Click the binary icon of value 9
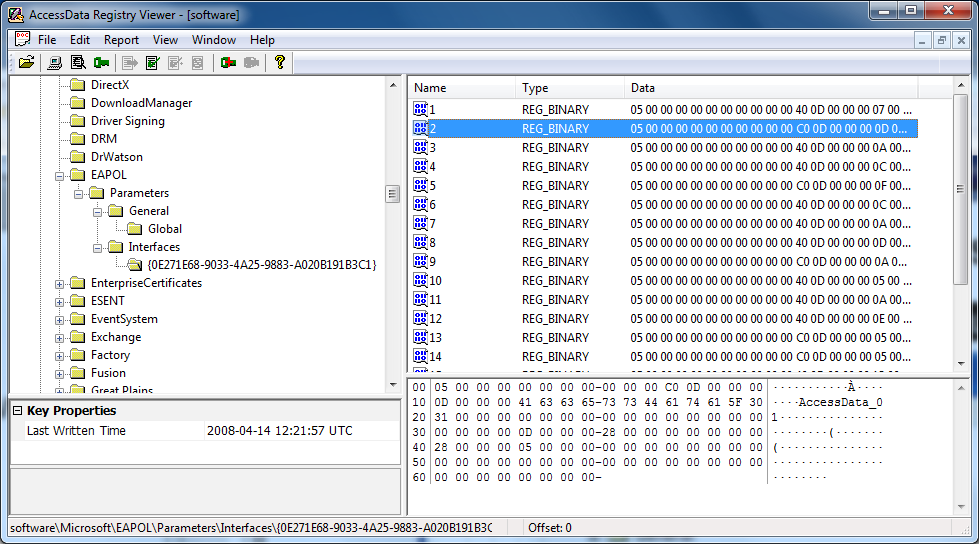Screen dimensions: 979x544 (x=420, y=261)
